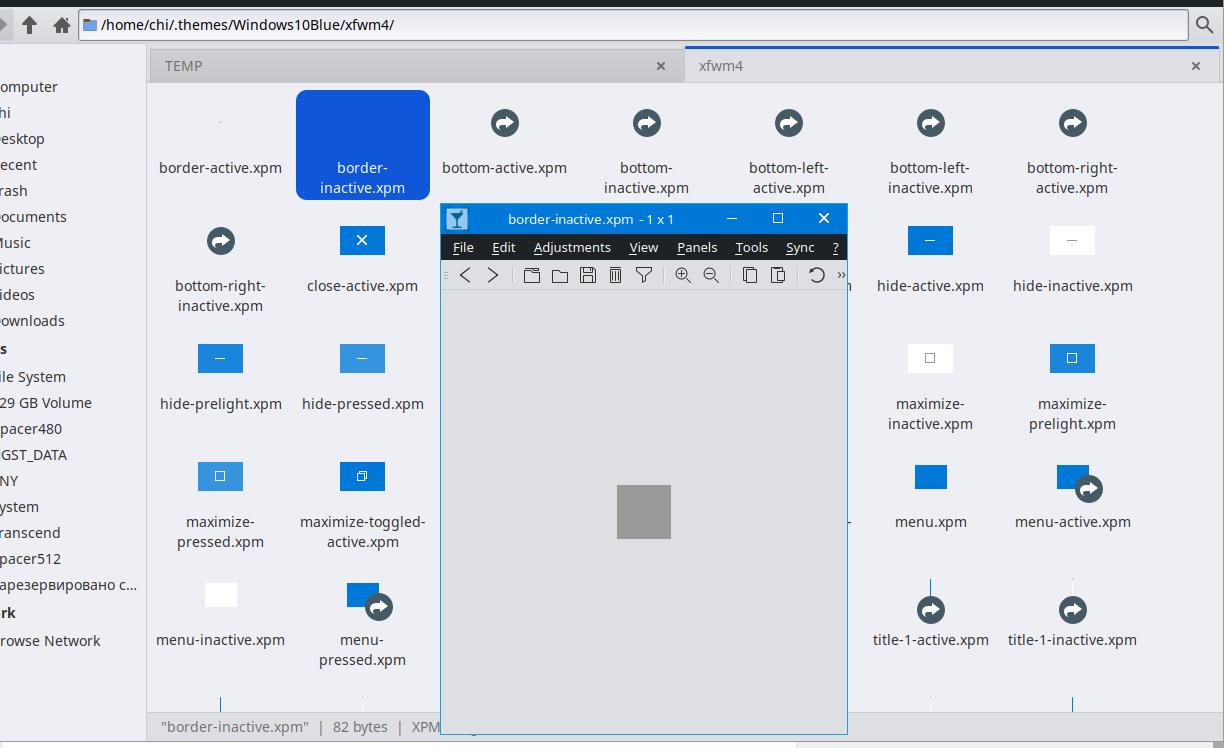This screenshot has height=748, width=1224.
Task: Select bottom-active.xpm file icon
Action: pos(505,123)
